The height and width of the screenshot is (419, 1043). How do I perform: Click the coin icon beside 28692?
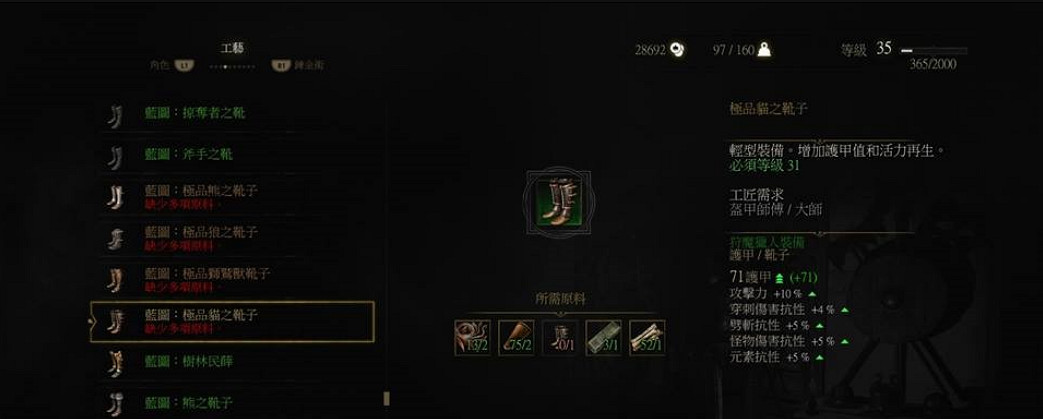[x=677, y=50]
